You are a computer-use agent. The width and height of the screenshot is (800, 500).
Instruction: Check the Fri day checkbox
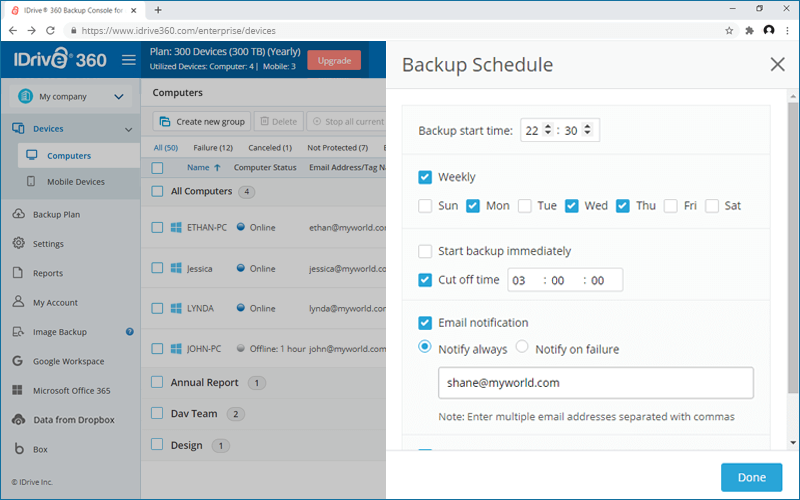(670, 206)
